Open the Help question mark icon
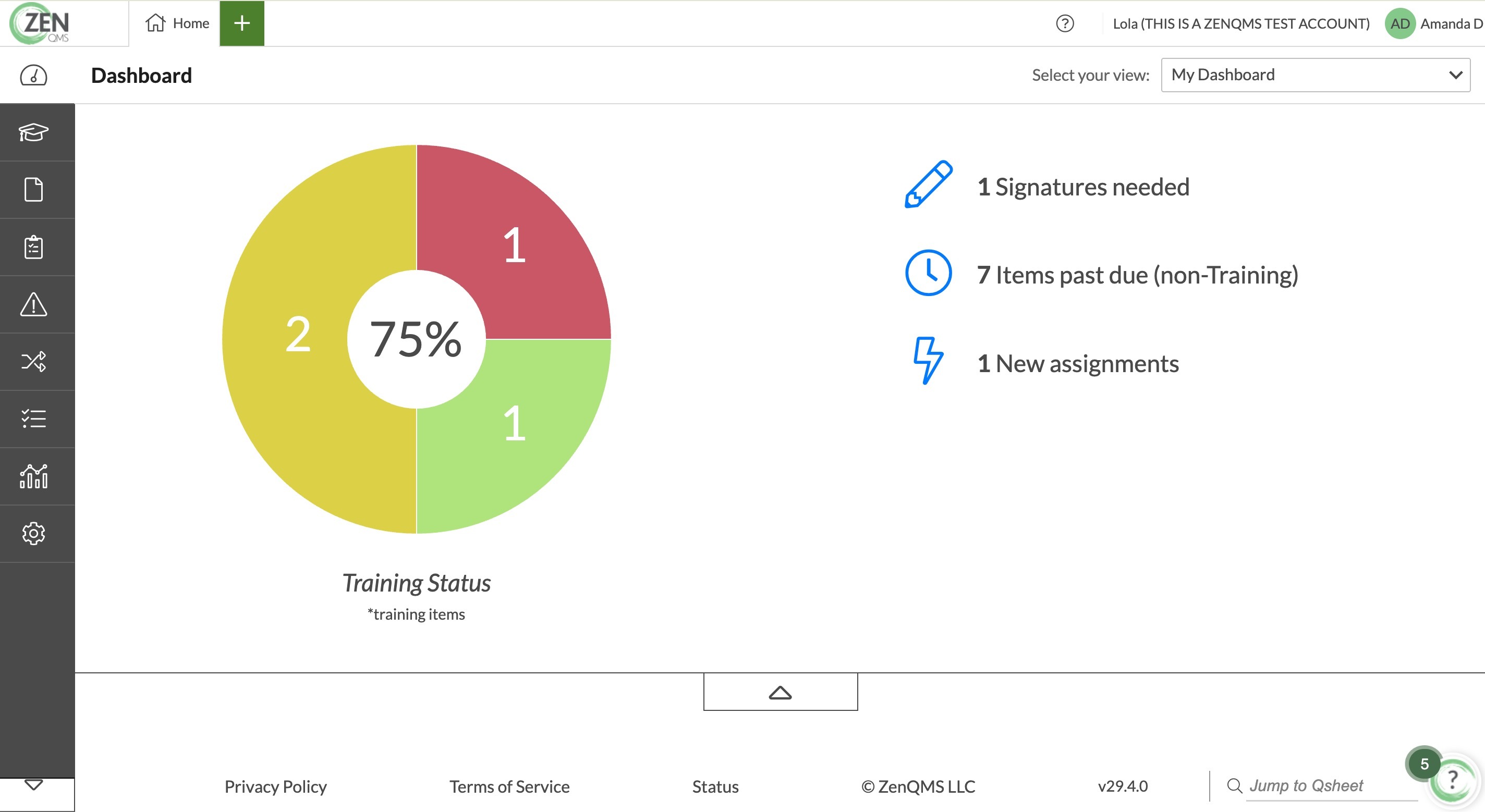The image size is (1485, 812). (1065, 23)
